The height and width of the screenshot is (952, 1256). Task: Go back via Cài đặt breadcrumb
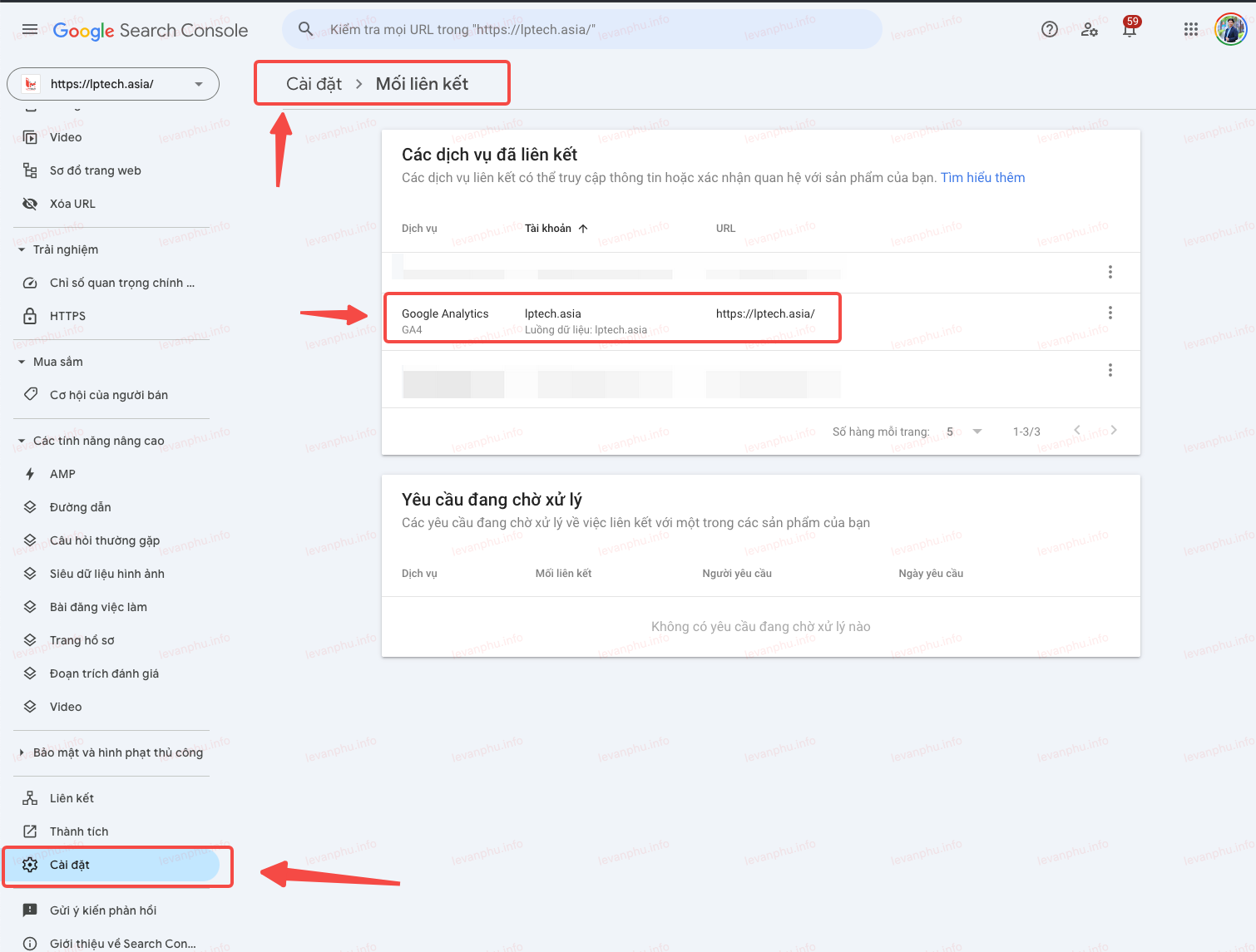[x=314, y=84]
